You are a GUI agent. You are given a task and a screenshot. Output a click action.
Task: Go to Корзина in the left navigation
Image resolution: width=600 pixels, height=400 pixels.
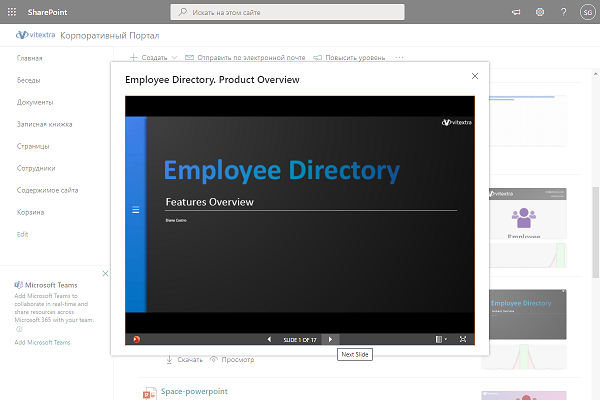[30, 212]
